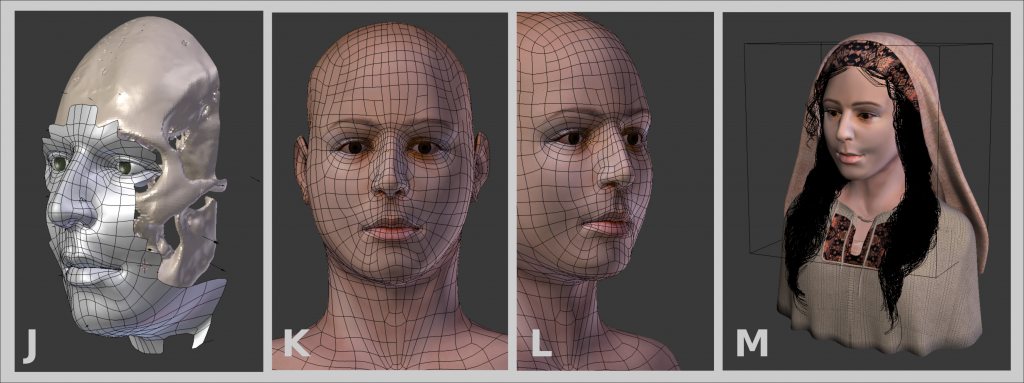The image size is (1024, 383).
Task: Click the letter M label
Action: 752,344
